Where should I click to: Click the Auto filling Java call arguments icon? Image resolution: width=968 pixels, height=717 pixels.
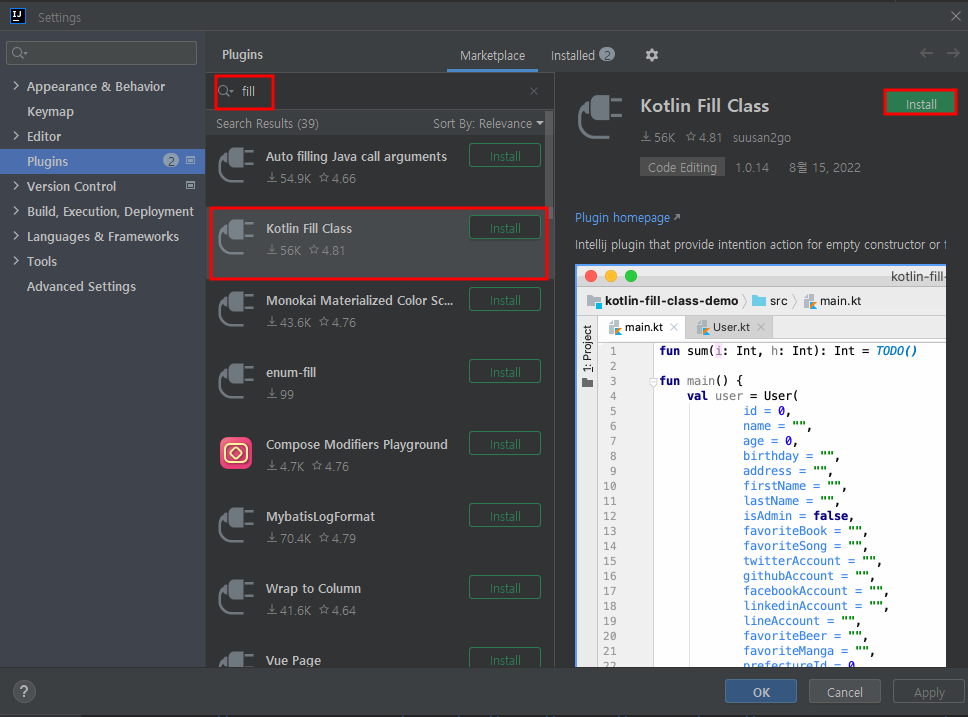[236, 166]
